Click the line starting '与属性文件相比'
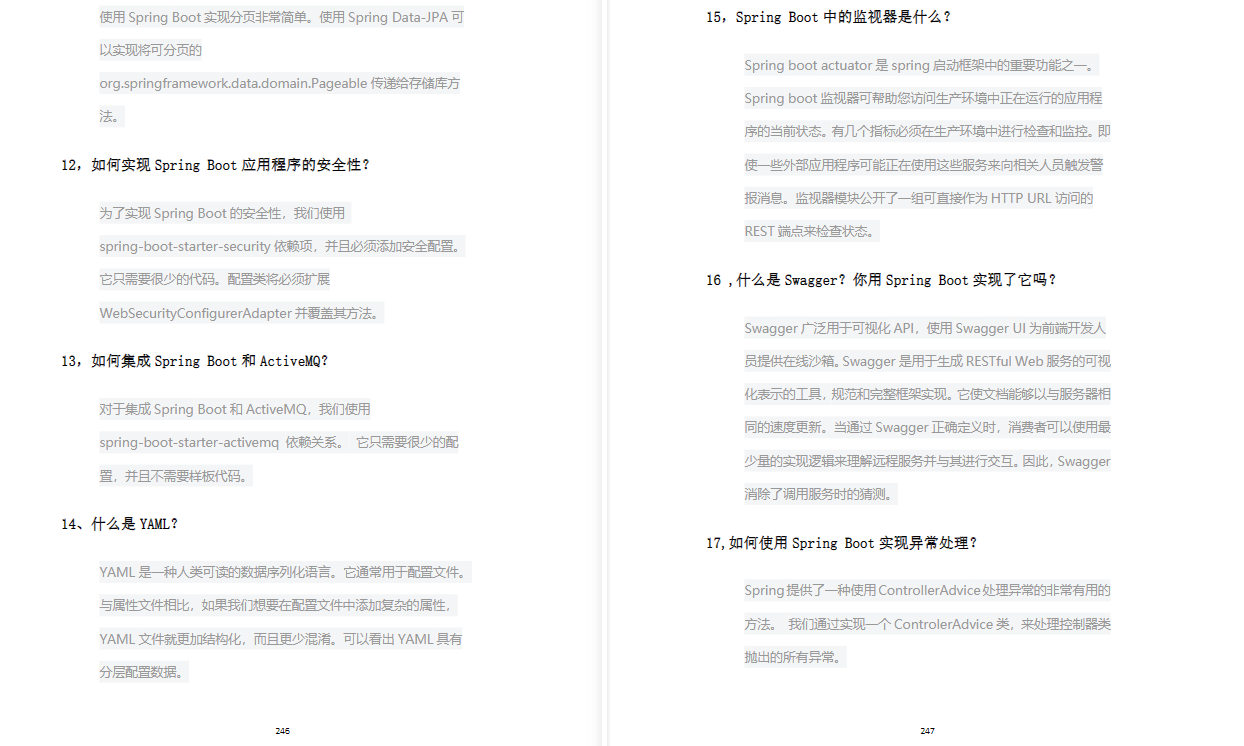The width and height of the screenshot is (1244, 746). pyautogui.click(x=280, y=606)
